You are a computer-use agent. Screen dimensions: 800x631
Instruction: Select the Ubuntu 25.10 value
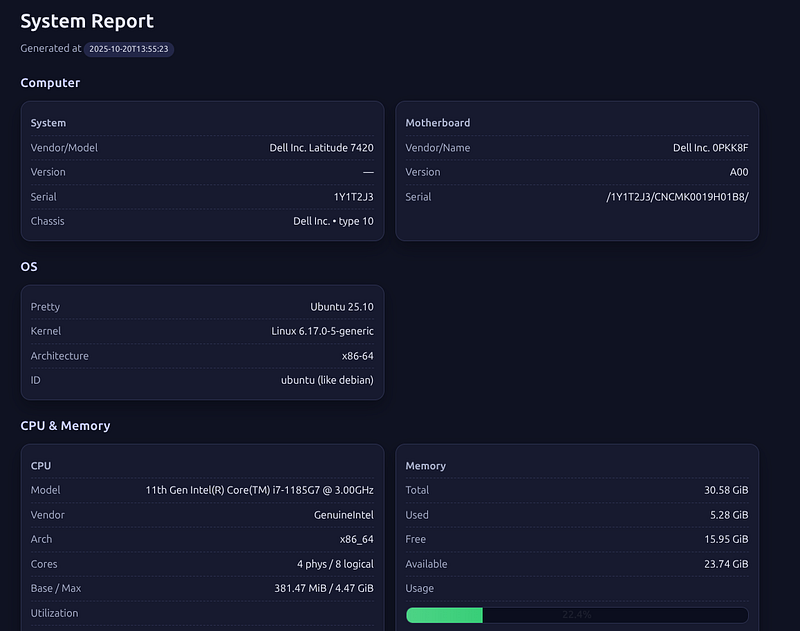pyautogui.click(x=342, y=307)
